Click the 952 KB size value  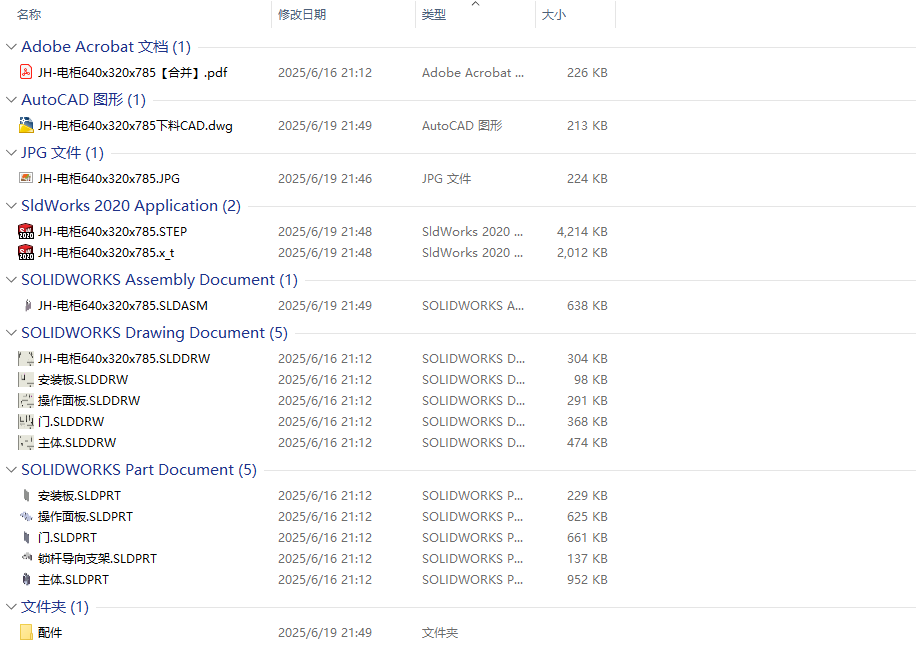tap(587, 579)
